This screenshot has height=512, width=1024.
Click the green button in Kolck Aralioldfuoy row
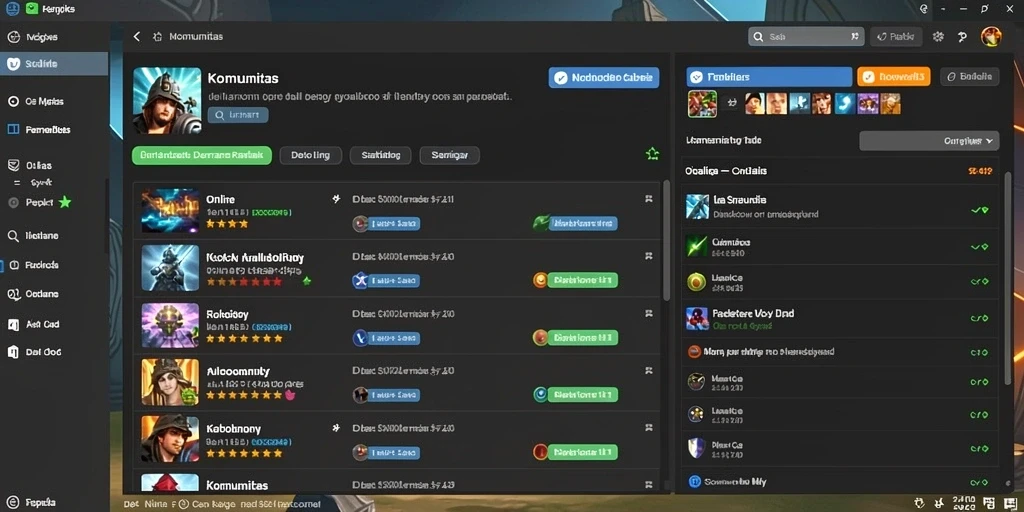[583, 280]
